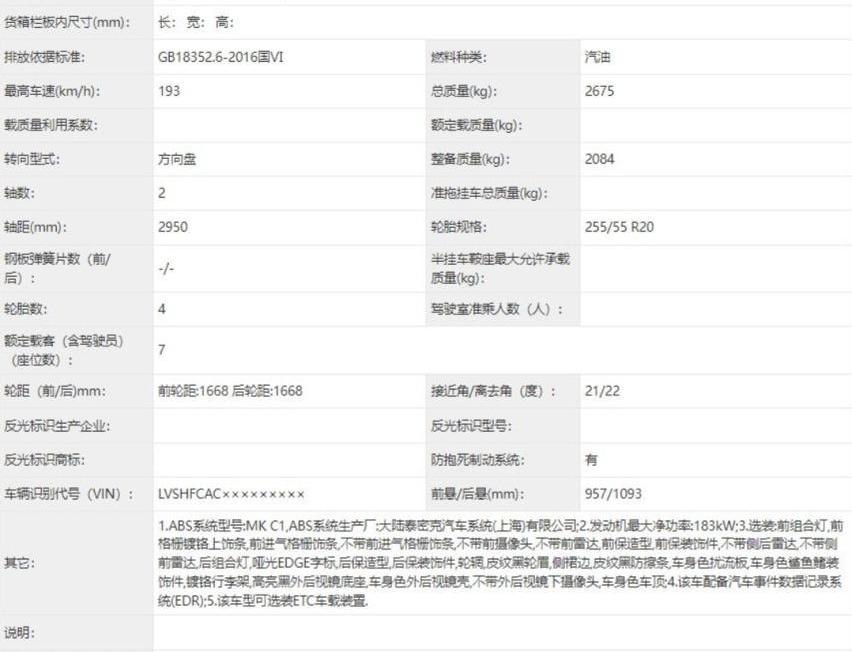852x652 pixels.
Task: Click the 说明 label
Action: point(20,632)
